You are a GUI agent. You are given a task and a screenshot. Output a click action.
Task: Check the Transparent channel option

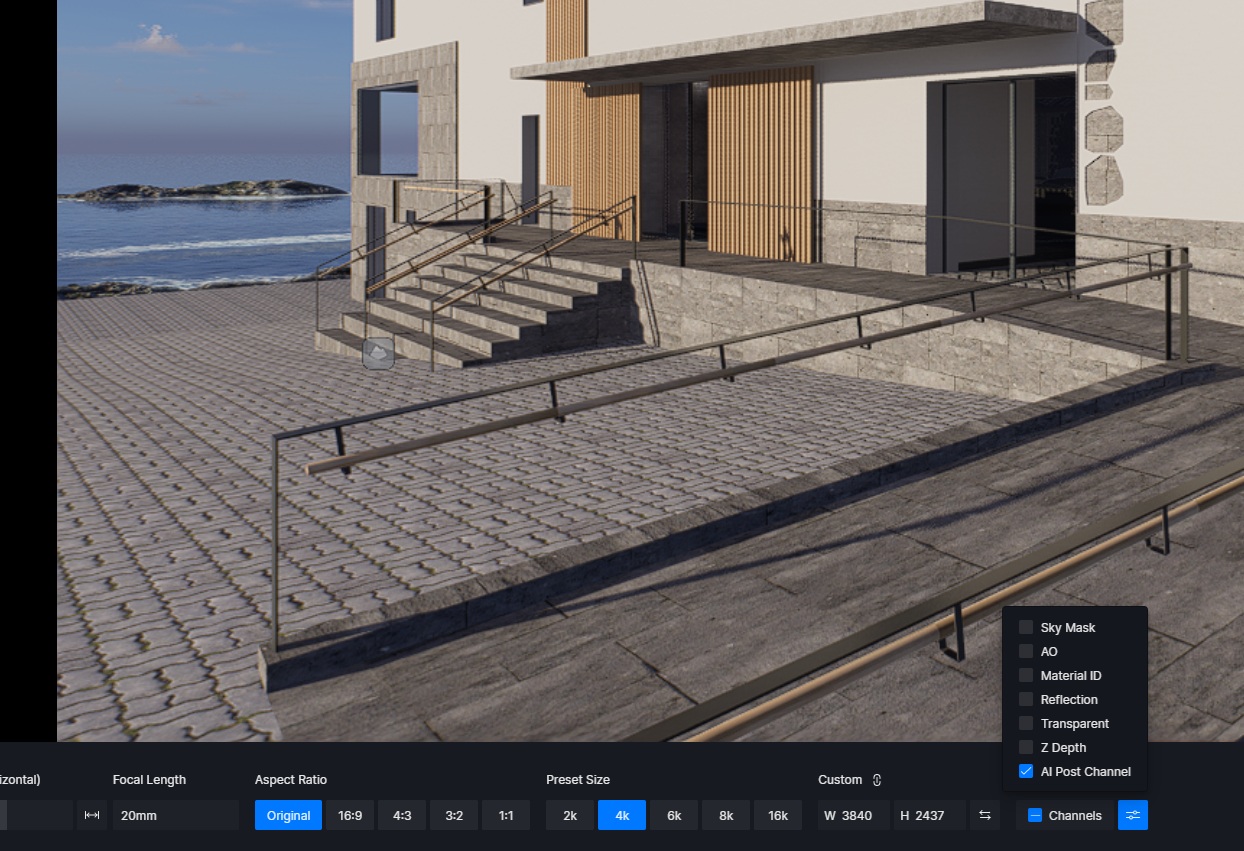click(x=1026, y=723)
